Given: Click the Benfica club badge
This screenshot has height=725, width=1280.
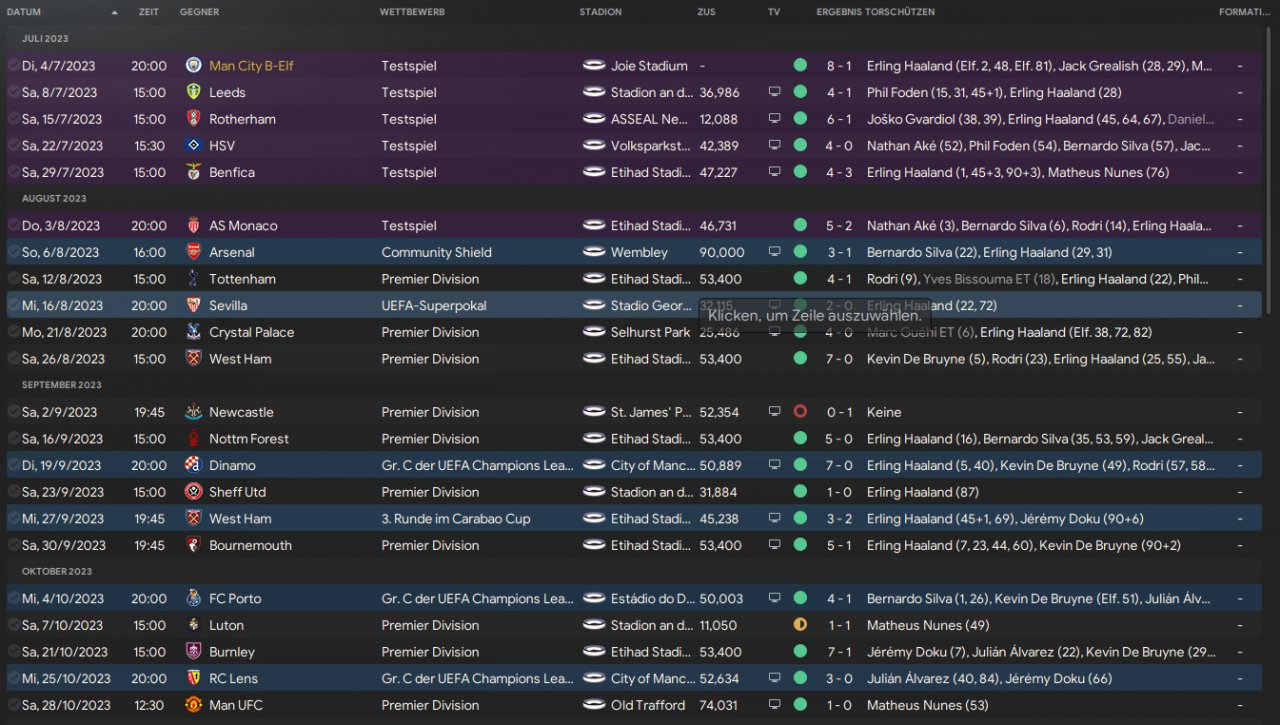Looking at the screenshot, I should tap(193, 172).
